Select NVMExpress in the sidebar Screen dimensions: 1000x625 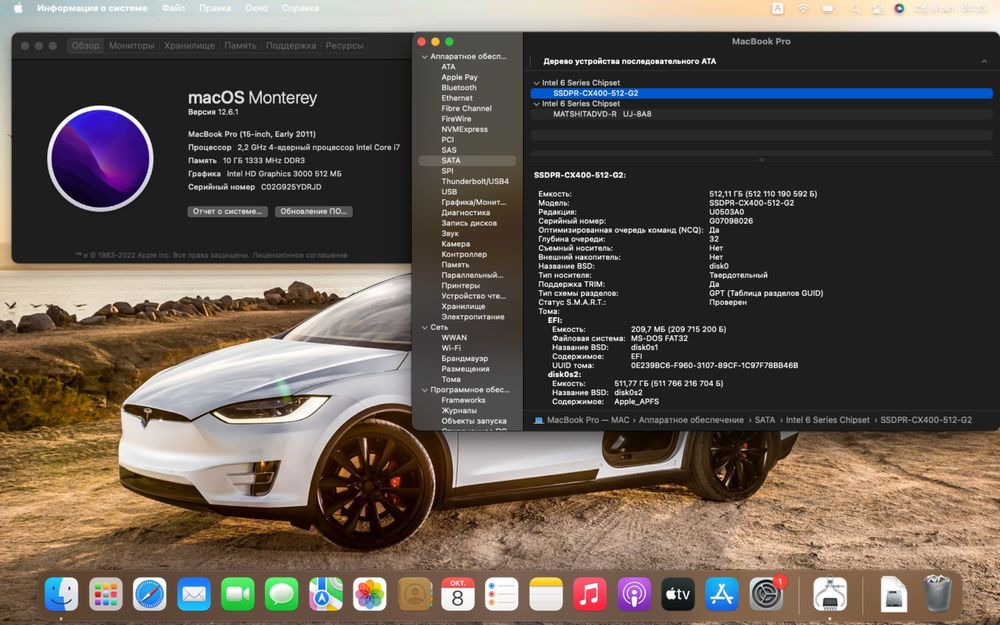point(464,129)
